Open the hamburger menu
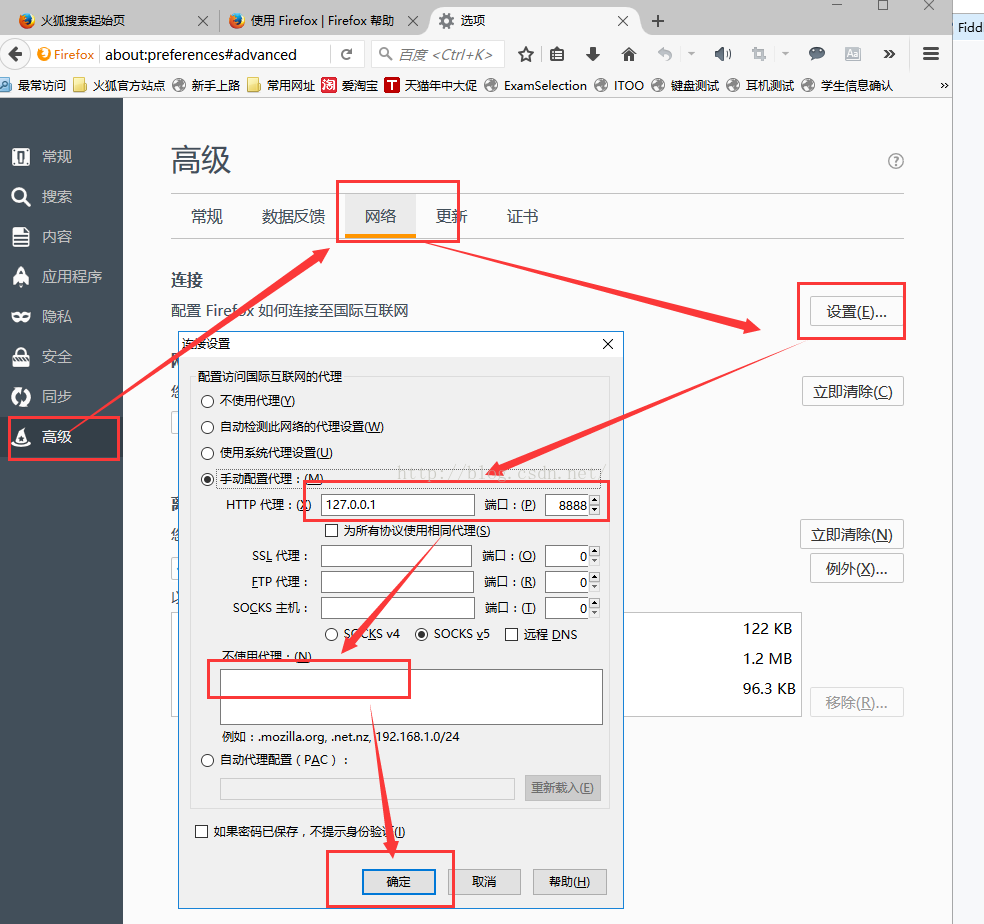 tap(931, 55)
